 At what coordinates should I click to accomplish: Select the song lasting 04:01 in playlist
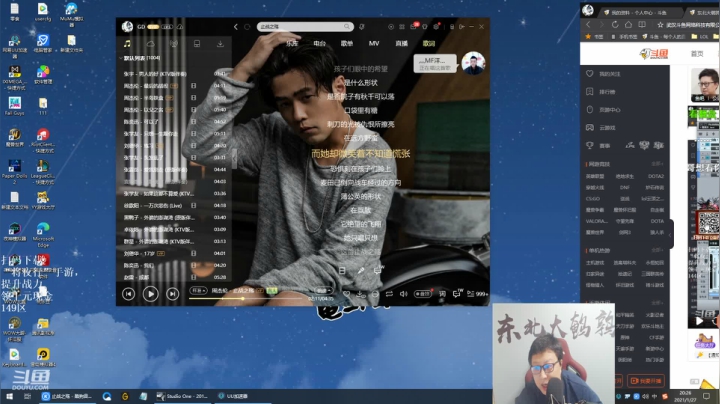(174, 253)
